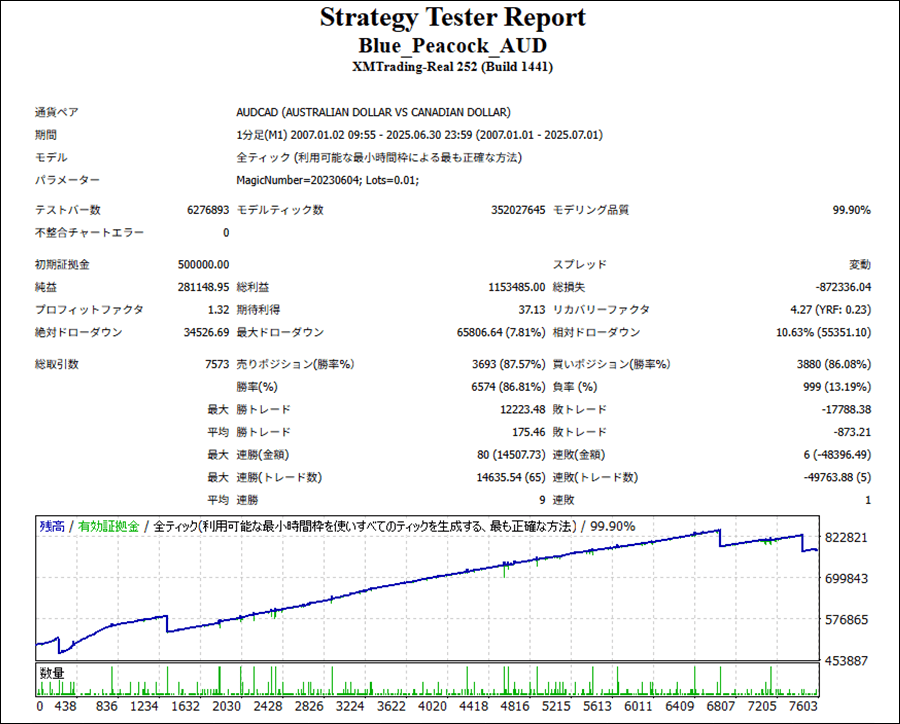Screen dimensions: 900x724
Task: Click the 'MagicNumber=20230604; Lots=0.01;' parameters
Action: point(328,180)
